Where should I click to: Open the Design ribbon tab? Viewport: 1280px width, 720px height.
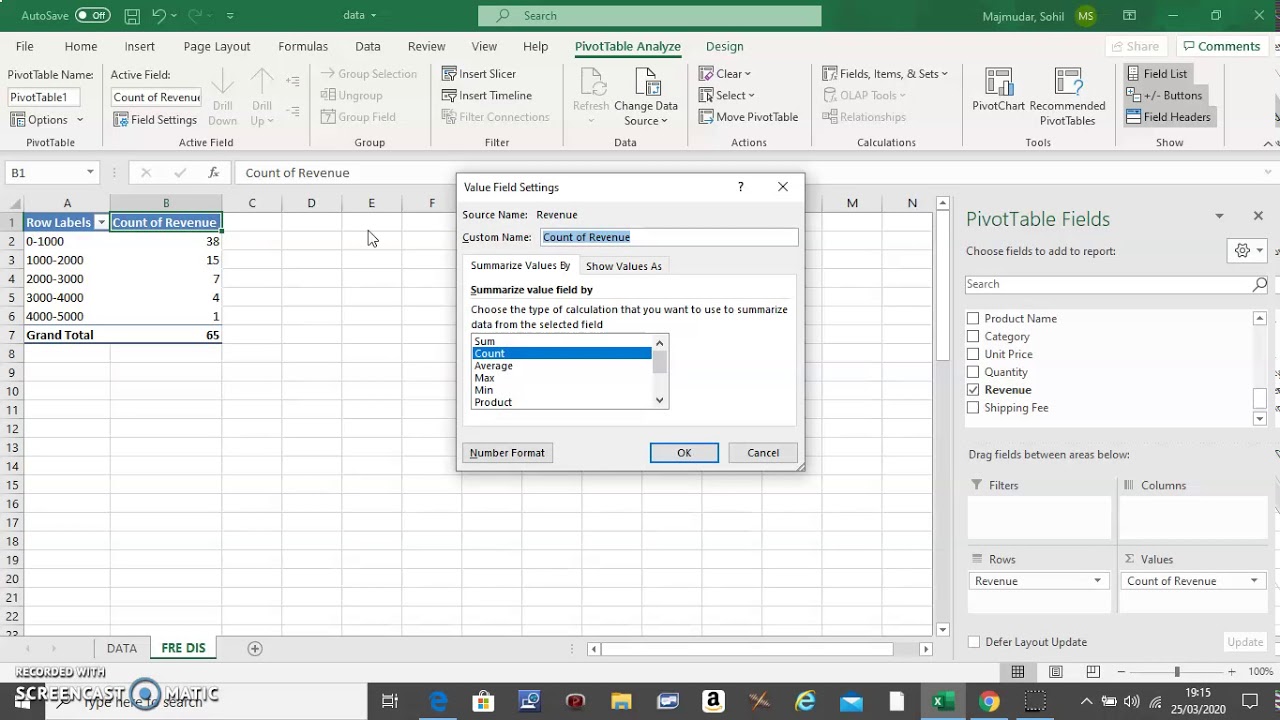(724, 46)
